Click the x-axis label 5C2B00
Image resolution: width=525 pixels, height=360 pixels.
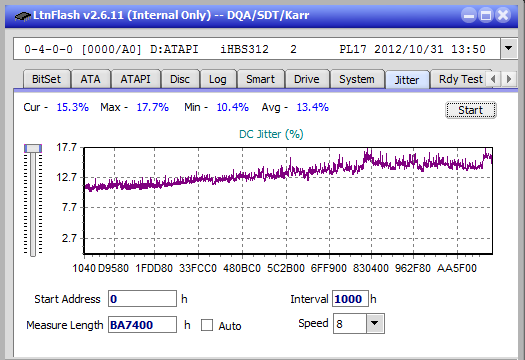pos(286,268)
